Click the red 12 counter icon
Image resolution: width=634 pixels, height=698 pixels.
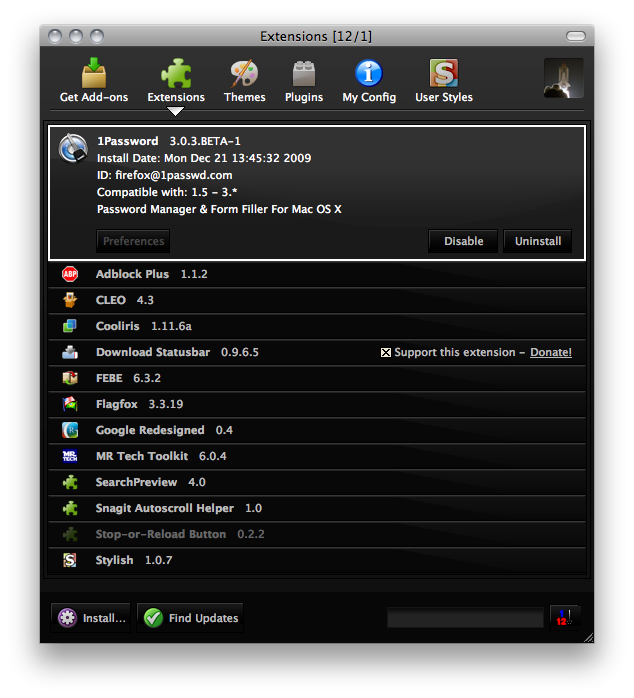point(564,617)
